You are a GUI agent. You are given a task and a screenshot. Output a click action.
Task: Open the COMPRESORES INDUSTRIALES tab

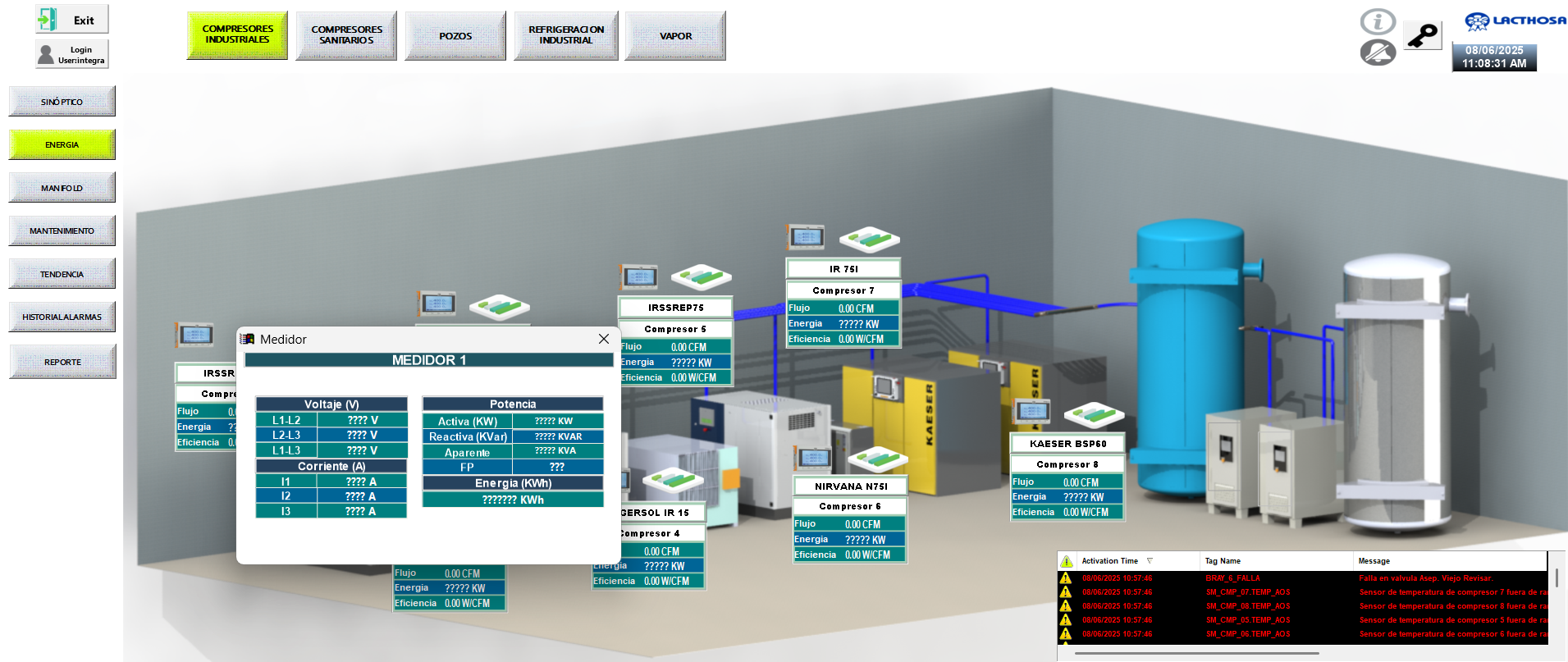tap(237, 34)
